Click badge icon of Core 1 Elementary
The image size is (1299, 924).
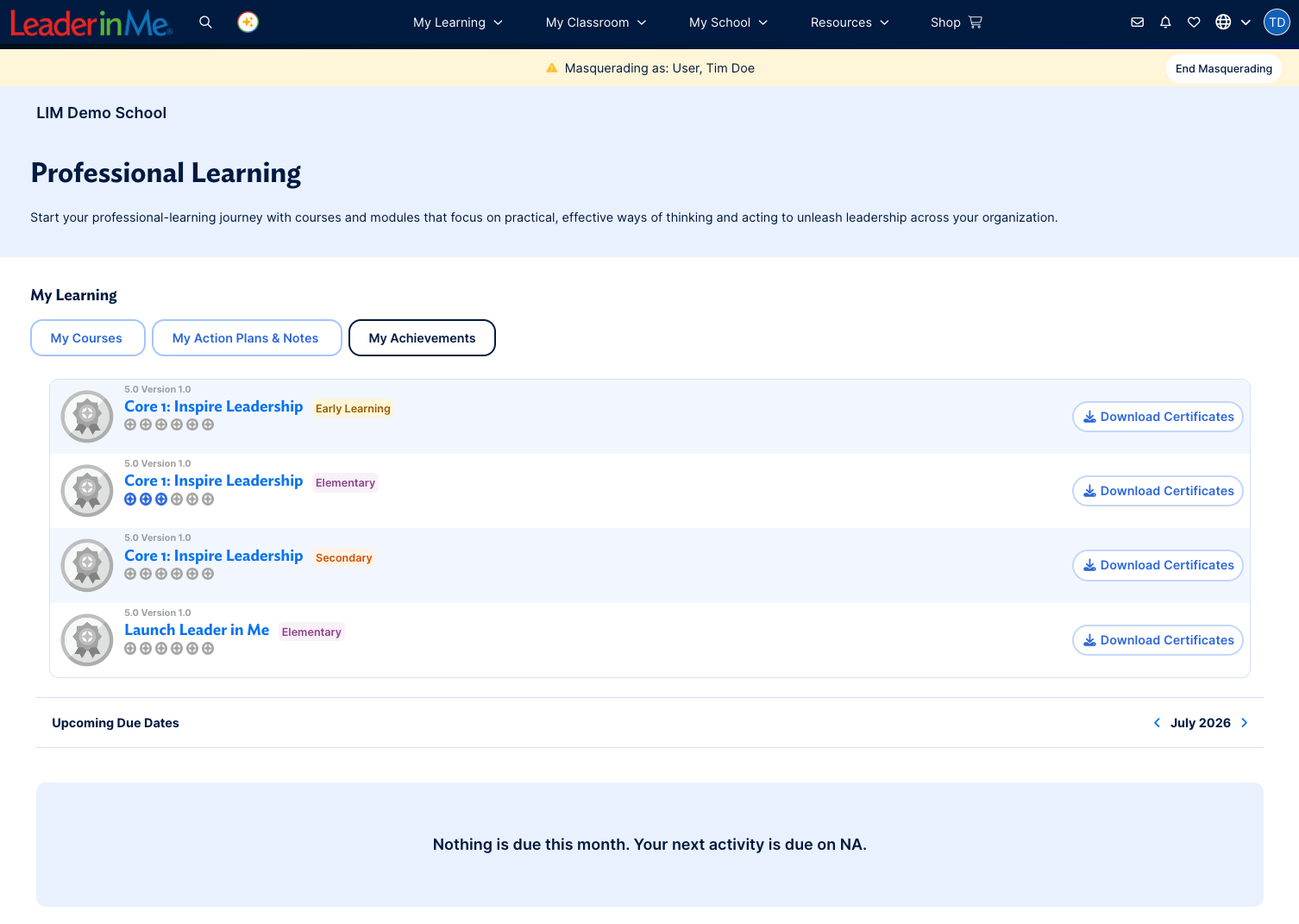[x=87, y=491]
